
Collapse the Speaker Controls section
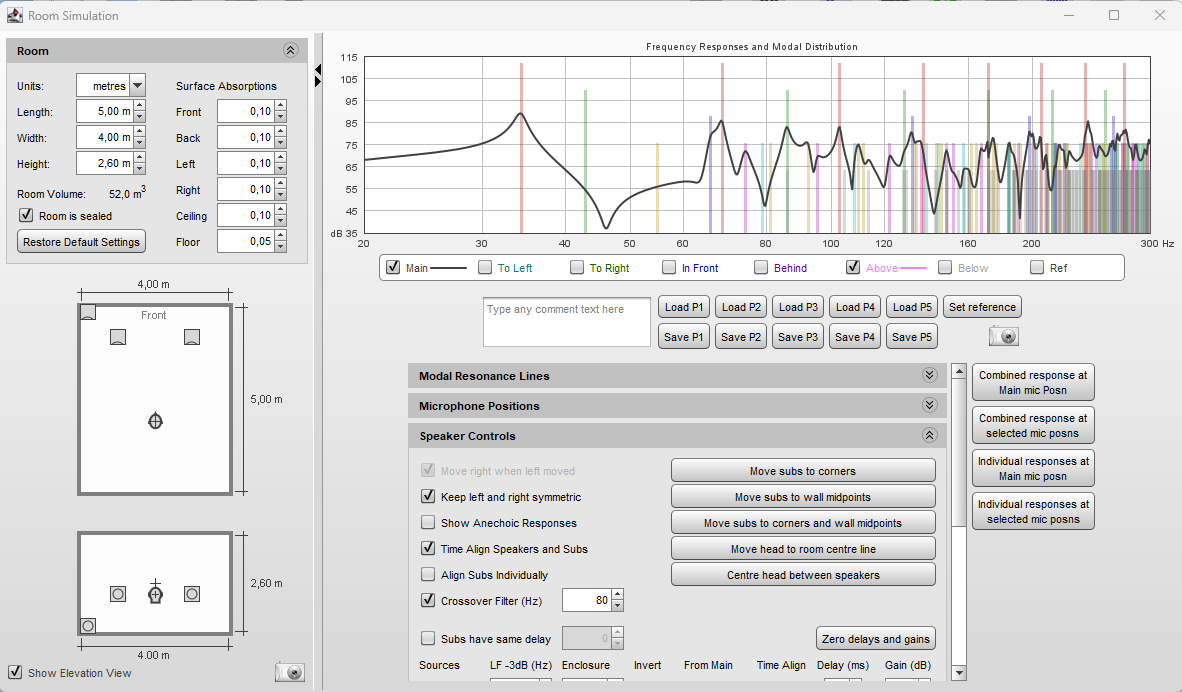[x=929, y=436]
